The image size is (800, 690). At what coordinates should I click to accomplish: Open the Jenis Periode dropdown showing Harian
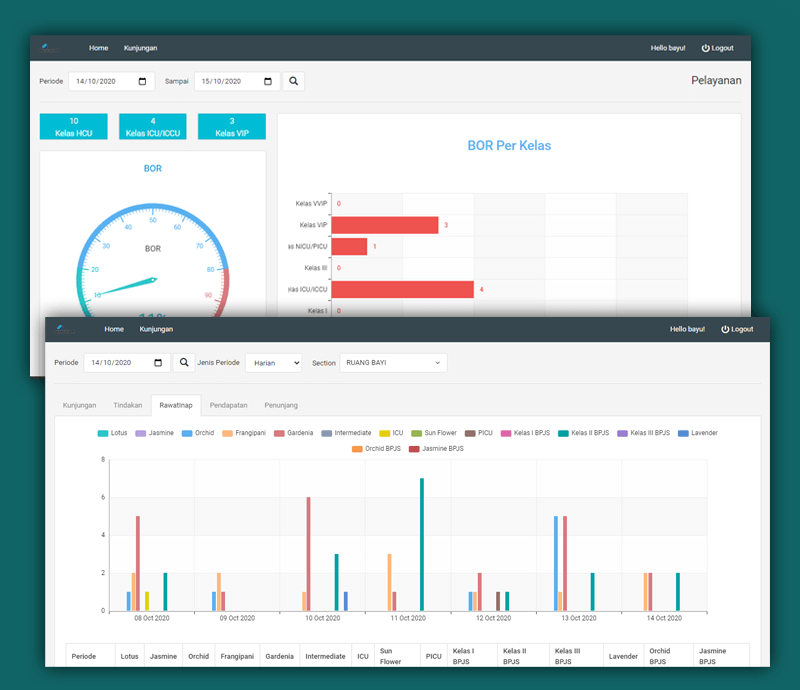click(273, 362)
